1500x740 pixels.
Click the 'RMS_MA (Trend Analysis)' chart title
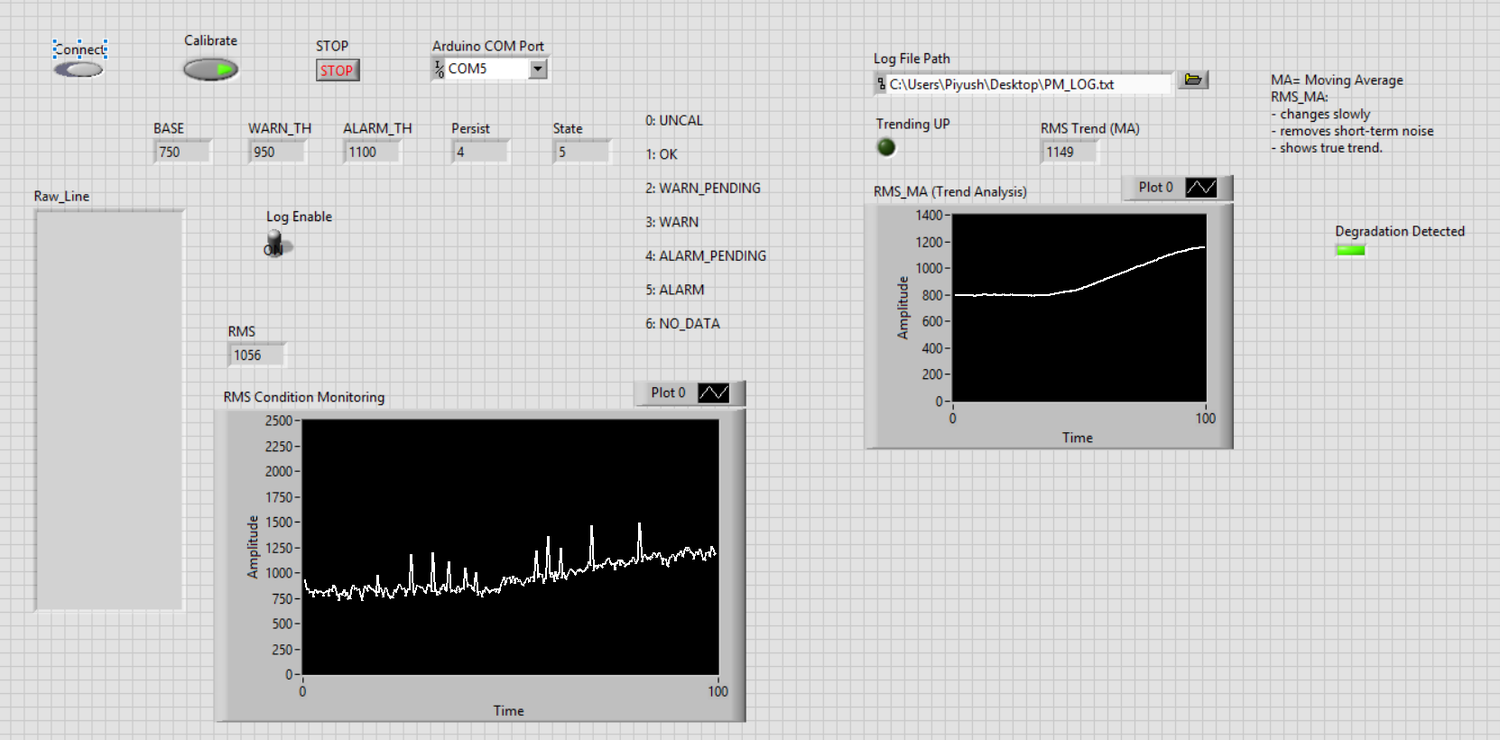pos(950,191)
